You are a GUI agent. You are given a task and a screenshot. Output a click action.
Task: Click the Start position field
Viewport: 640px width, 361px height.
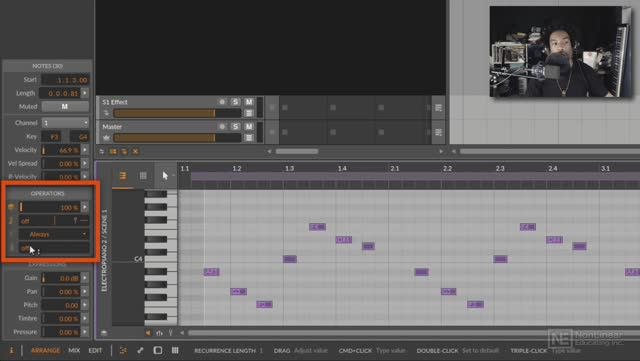click(x=65, y=80)
